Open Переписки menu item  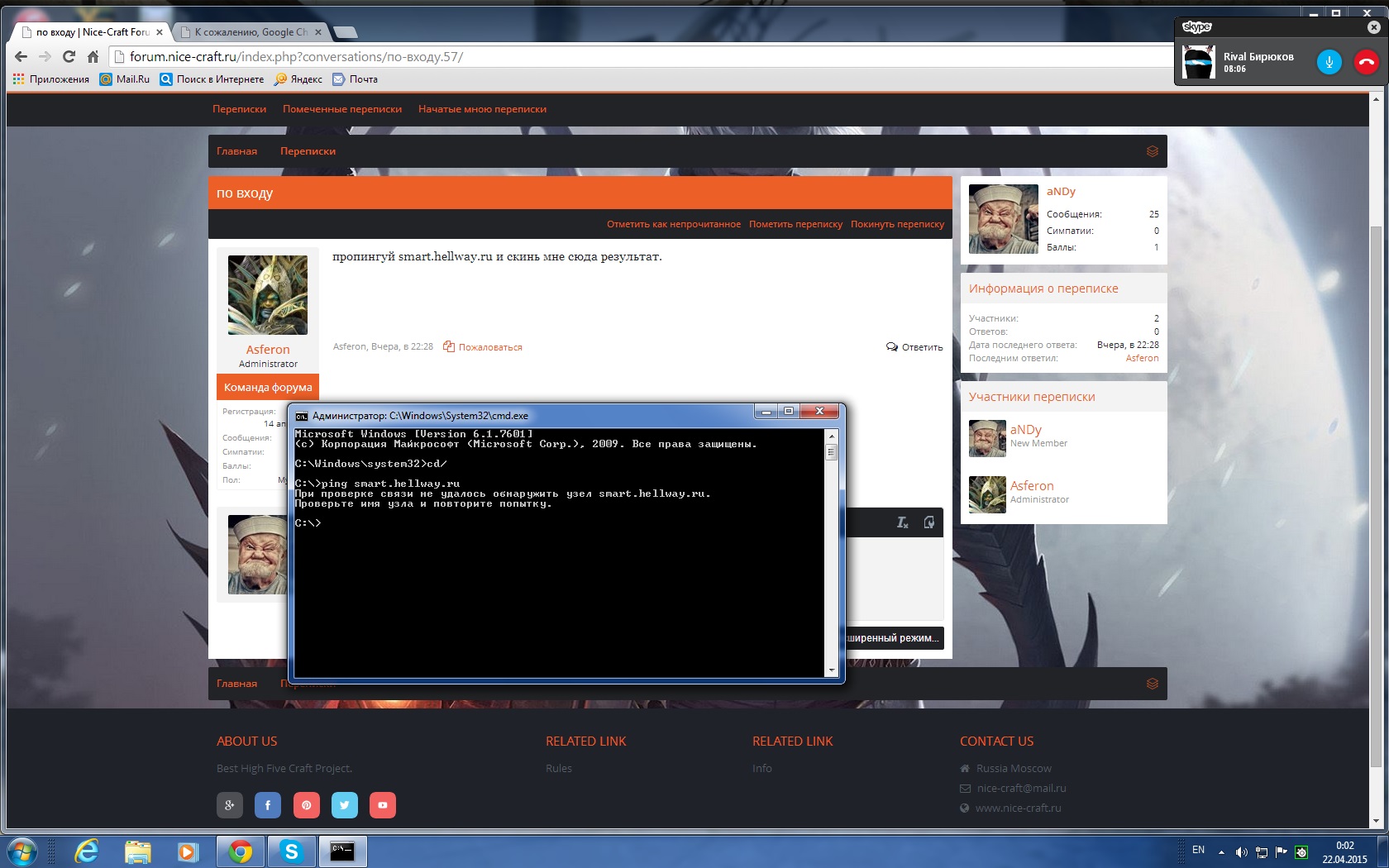tap(239, 109)
